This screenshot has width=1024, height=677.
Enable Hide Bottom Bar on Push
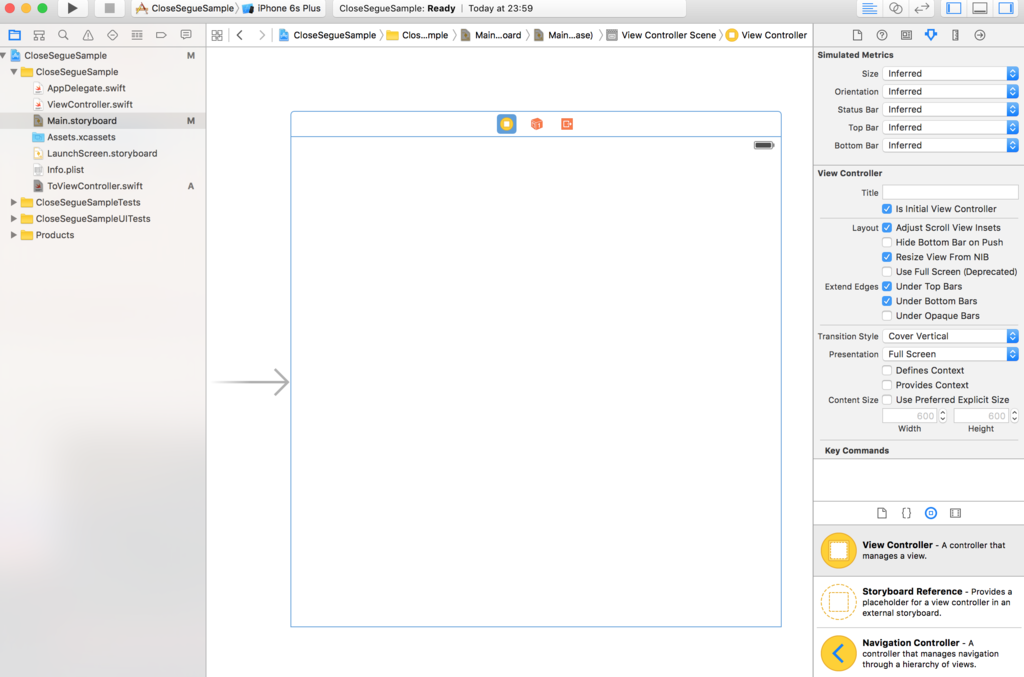point(887,242)
